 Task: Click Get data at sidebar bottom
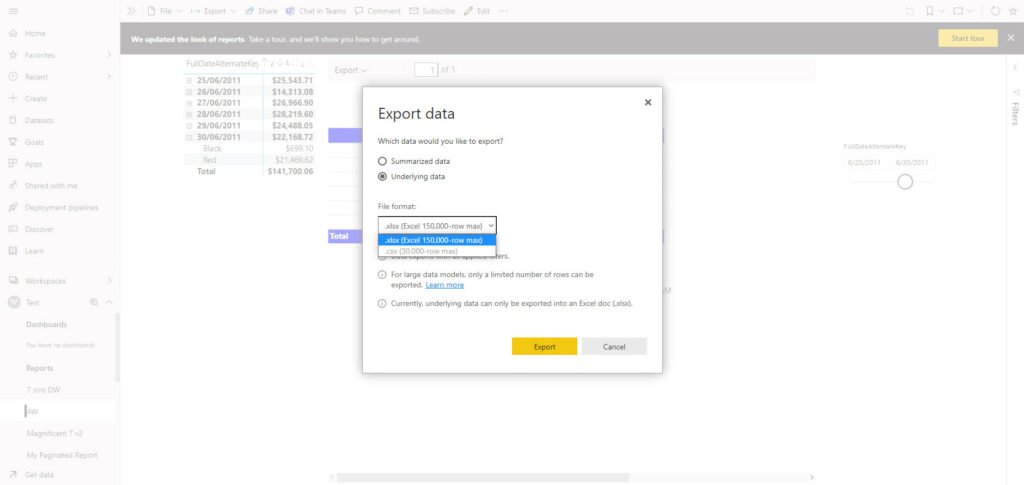click(31, 475)
